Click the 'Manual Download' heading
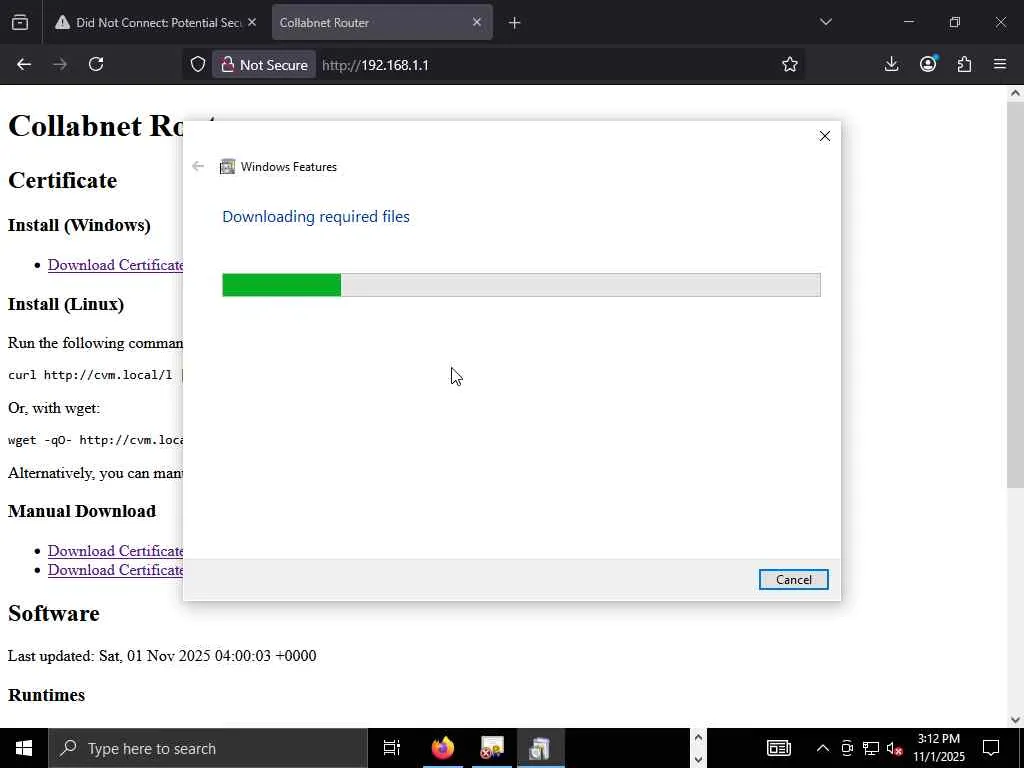 click(x=82, y=511)
